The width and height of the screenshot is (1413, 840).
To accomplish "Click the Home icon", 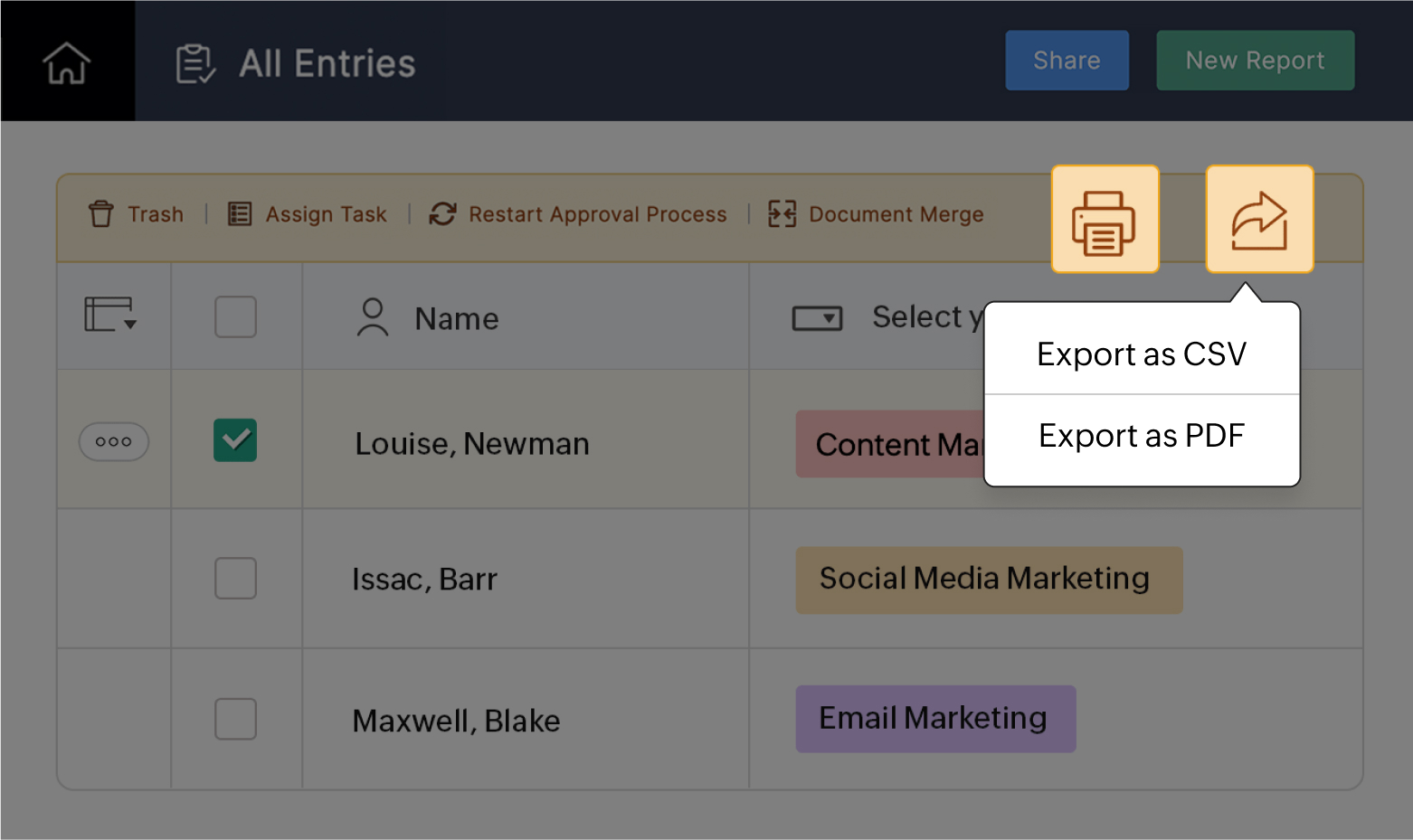I will pos(67,62).
